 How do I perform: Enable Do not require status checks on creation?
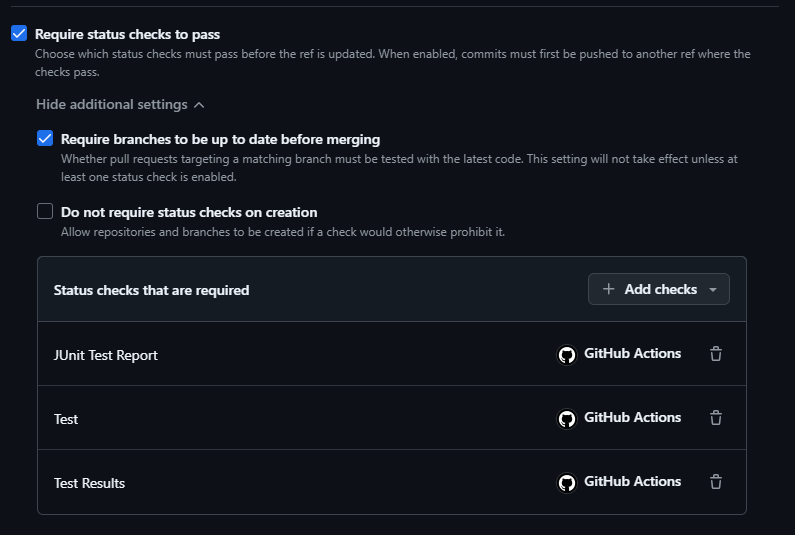coord(45,211)
